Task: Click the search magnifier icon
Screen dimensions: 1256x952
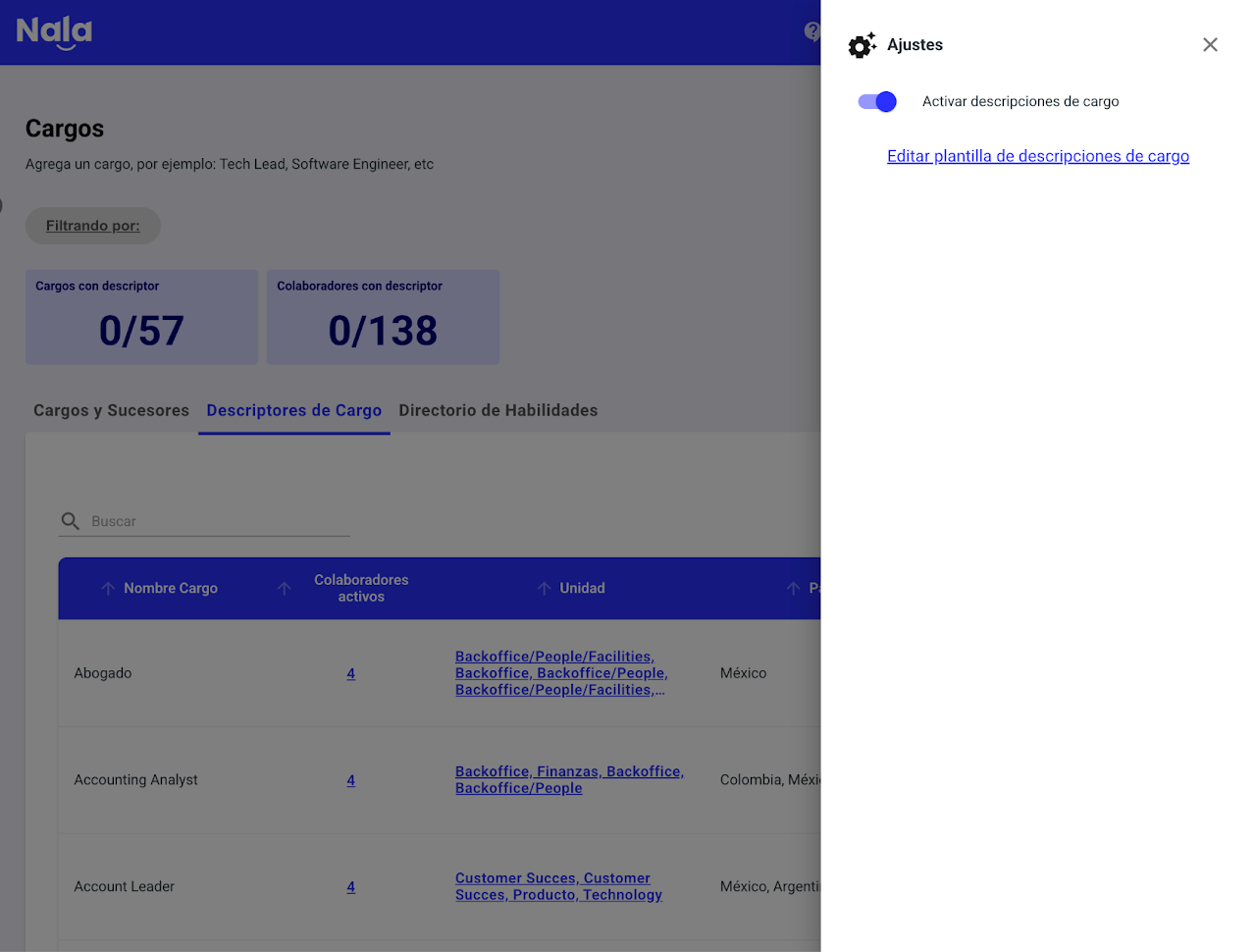Action: [x=71, y=521]
